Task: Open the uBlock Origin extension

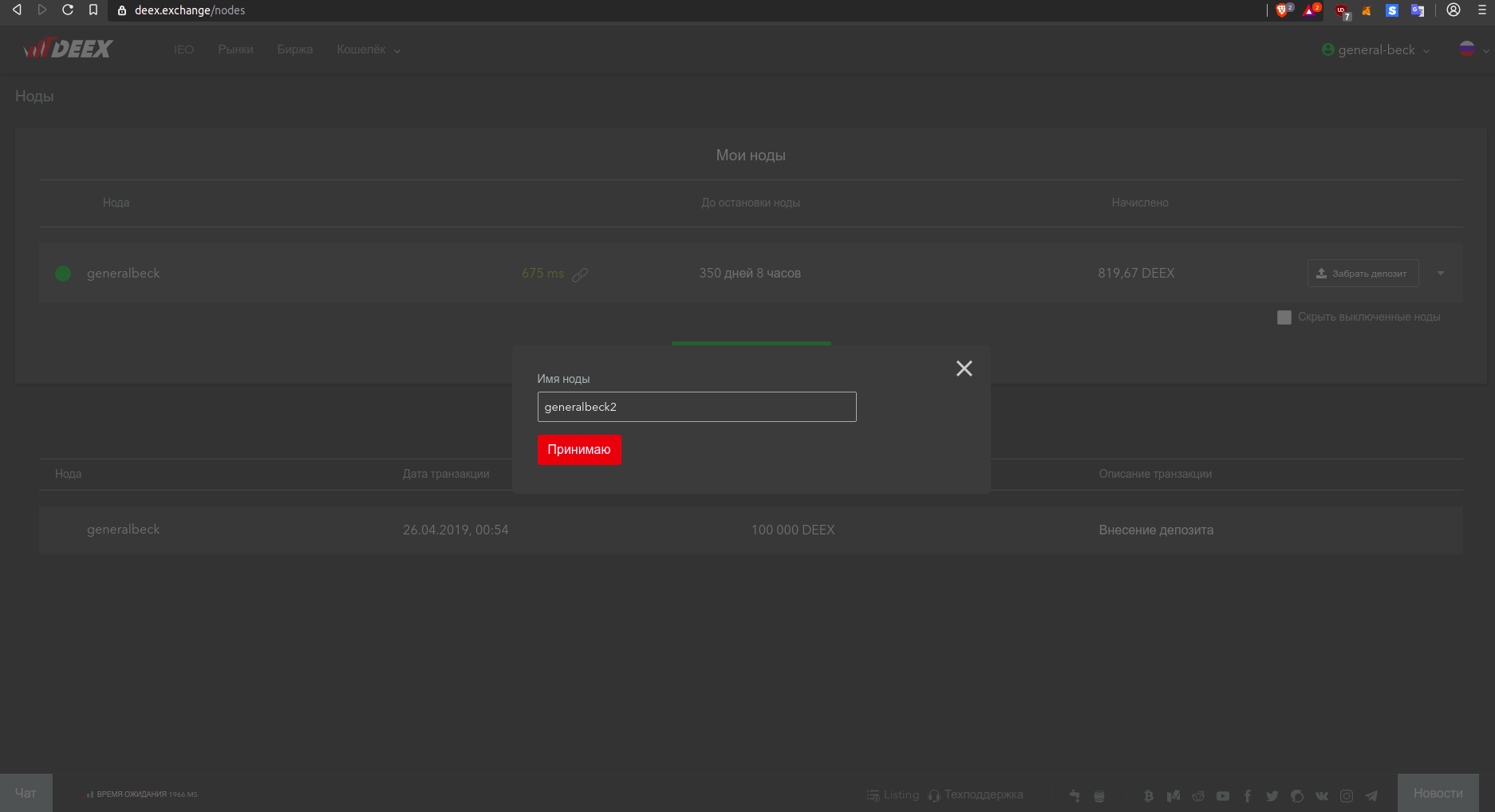Action: [1343, 11]
